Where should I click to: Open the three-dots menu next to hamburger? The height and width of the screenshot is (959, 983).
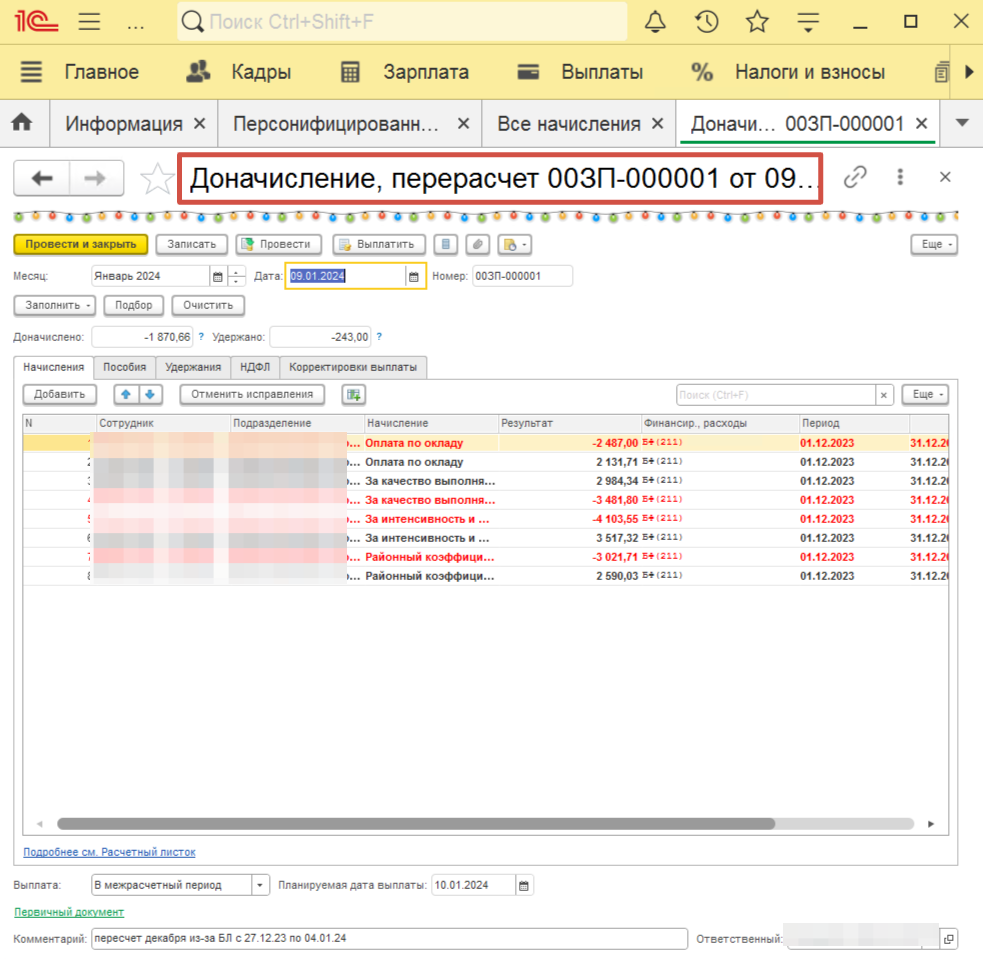click(x=135, y=26)
